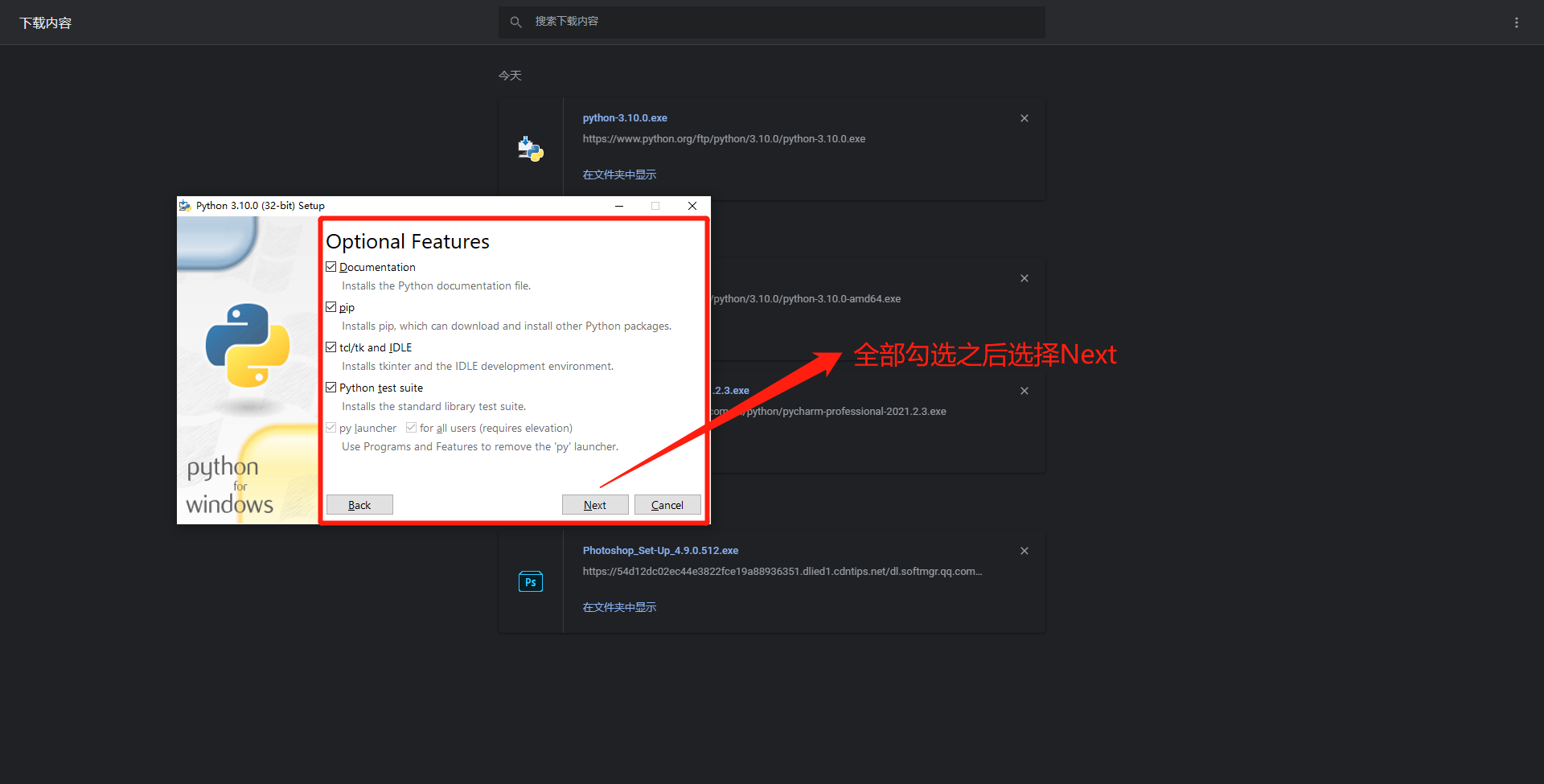1544x784 pixels.
Task: Click the python-3.10.0-amd64.exe source URL
Action: click(807, 299)
